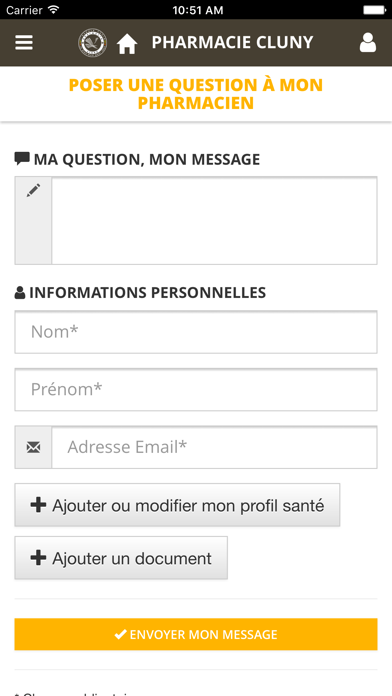This screenshot has width=392, height=696.
Task: Click the Ajouter un document button
Action: [121, 558]
